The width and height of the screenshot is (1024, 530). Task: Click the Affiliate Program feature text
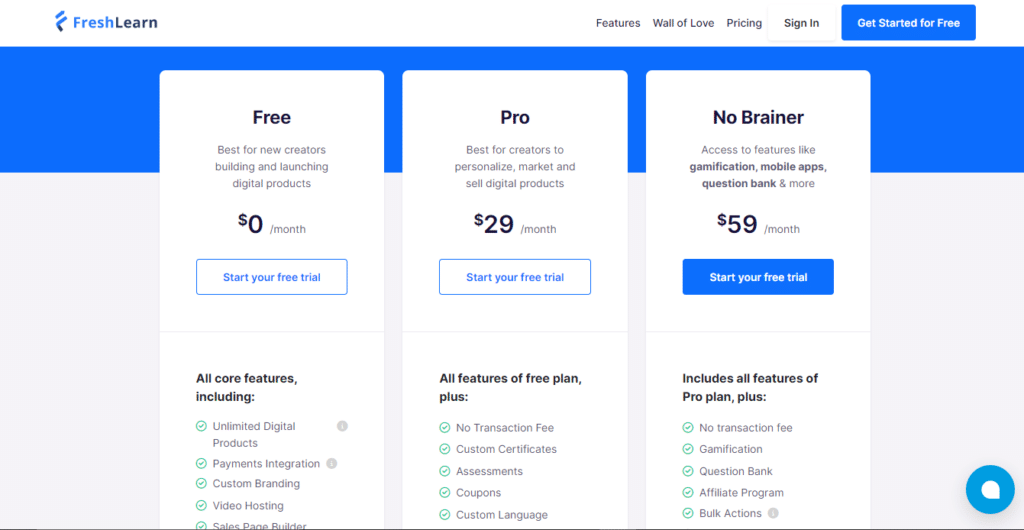[x=741, y=493]
